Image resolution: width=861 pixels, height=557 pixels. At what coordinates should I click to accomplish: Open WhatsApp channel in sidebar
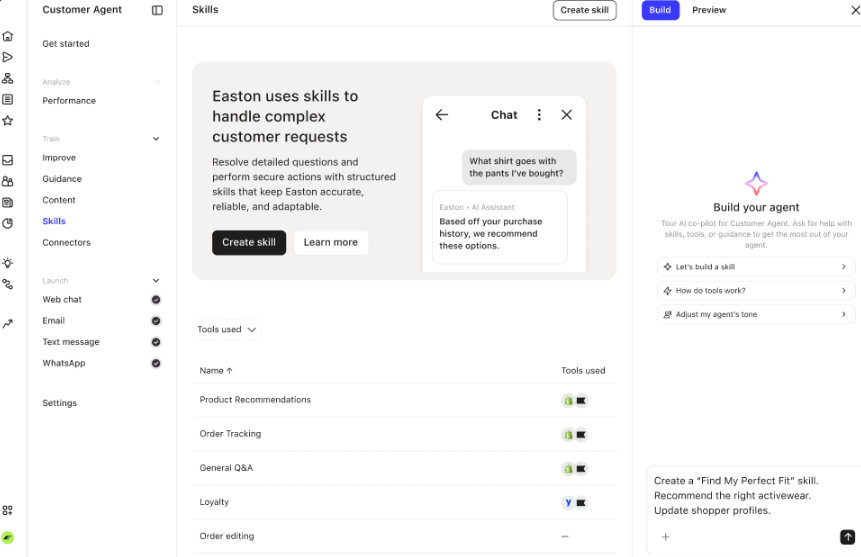(x=64, y=363)
